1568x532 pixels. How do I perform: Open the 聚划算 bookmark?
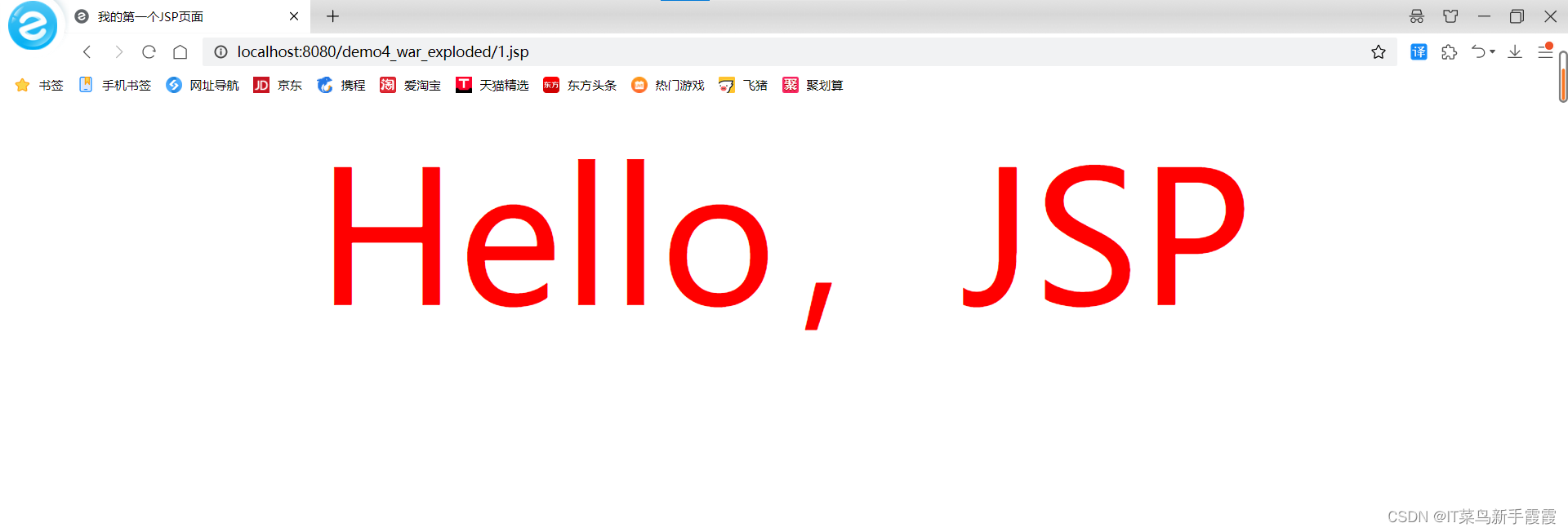pos(813,85)
